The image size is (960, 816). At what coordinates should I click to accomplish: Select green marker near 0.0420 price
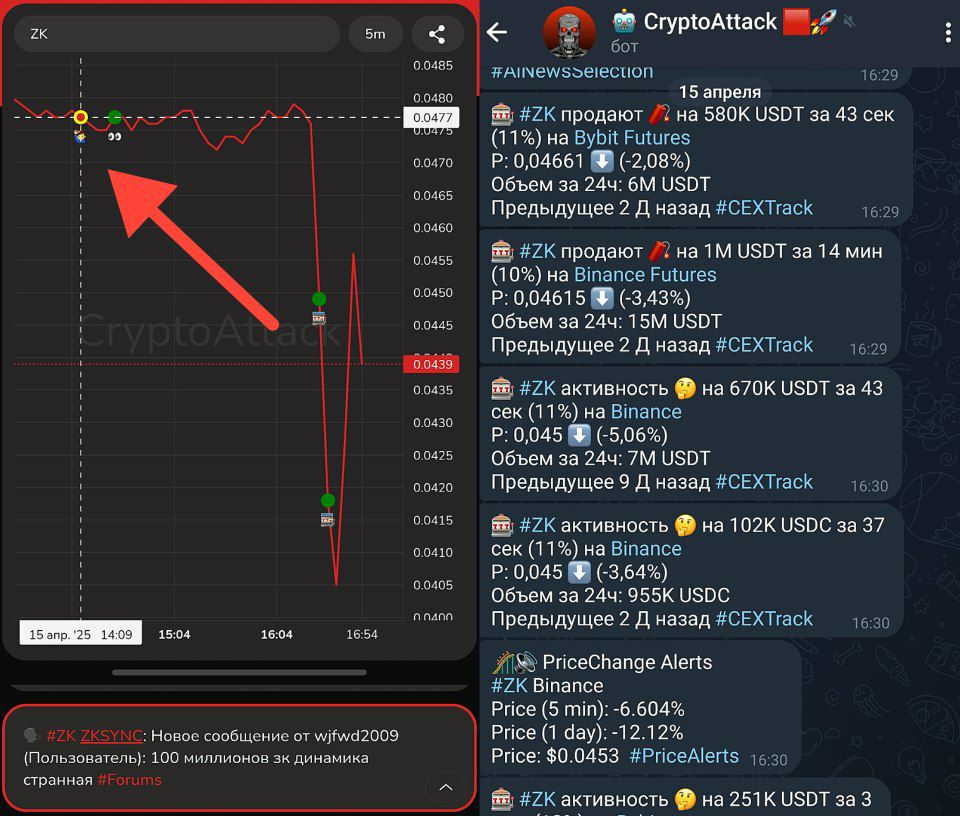tap(328, 500)
